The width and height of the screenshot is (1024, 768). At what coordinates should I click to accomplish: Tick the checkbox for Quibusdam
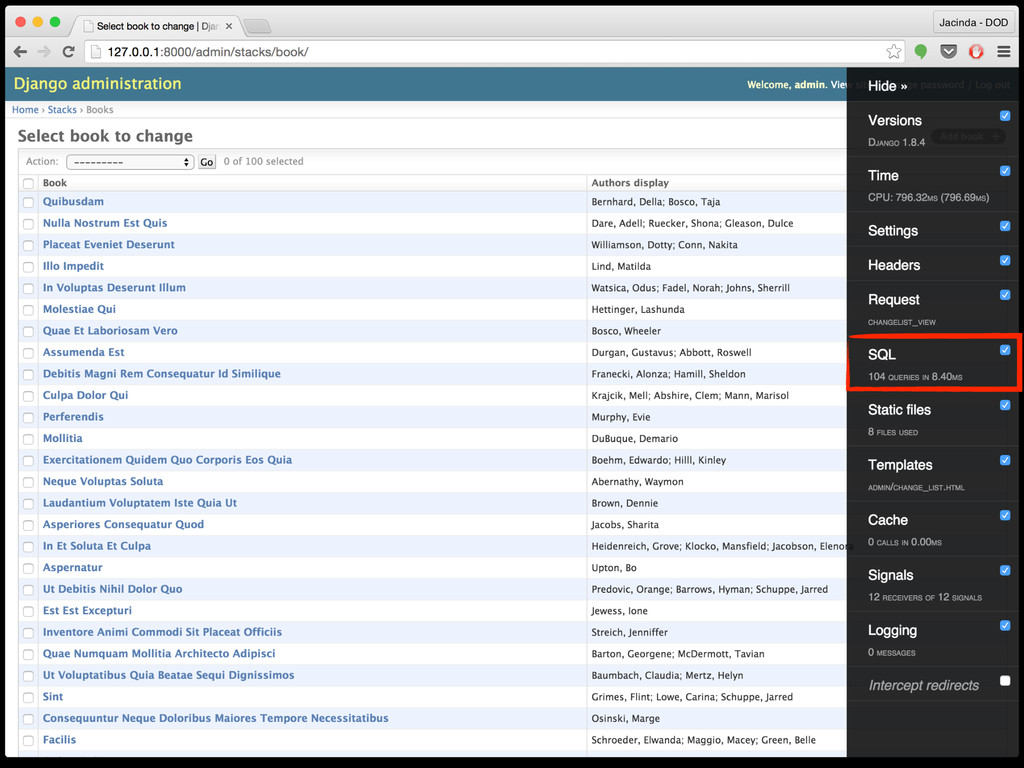coord(28,202)
